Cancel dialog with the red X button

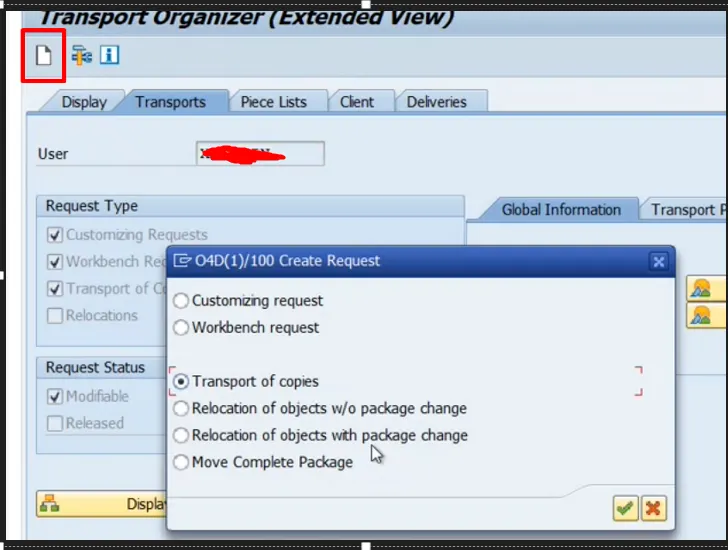(653, 508)
